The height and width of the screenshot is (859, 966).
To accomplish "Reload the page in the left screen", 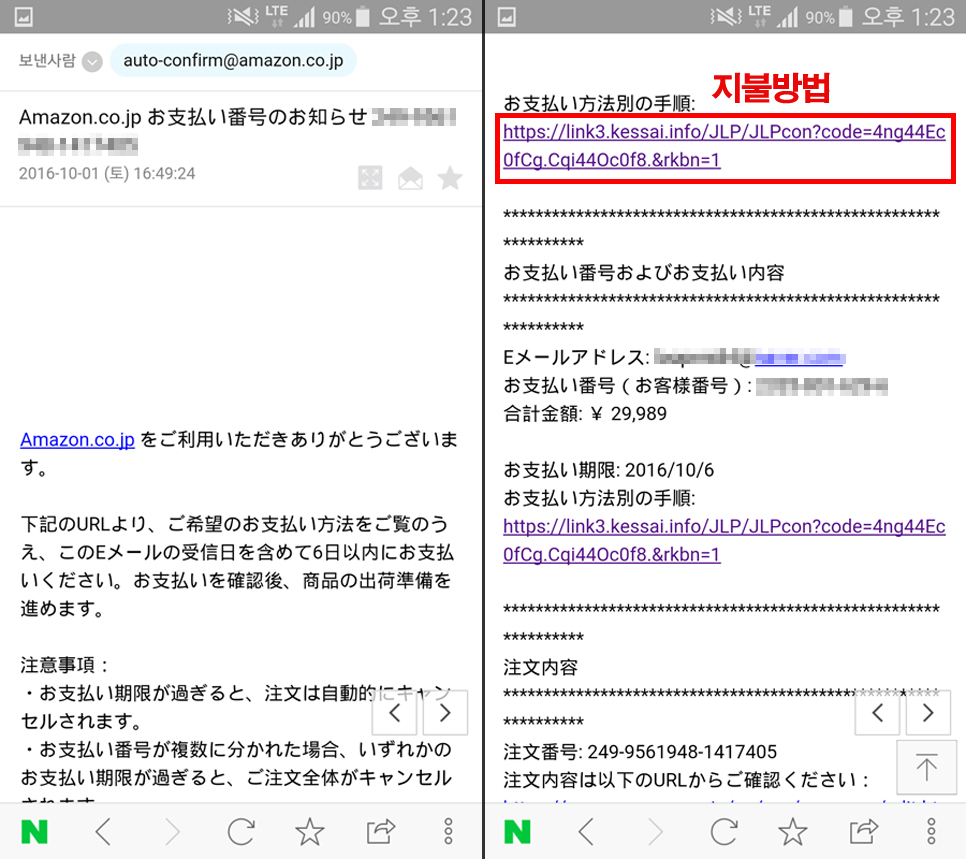I will (x=241, y=832).
